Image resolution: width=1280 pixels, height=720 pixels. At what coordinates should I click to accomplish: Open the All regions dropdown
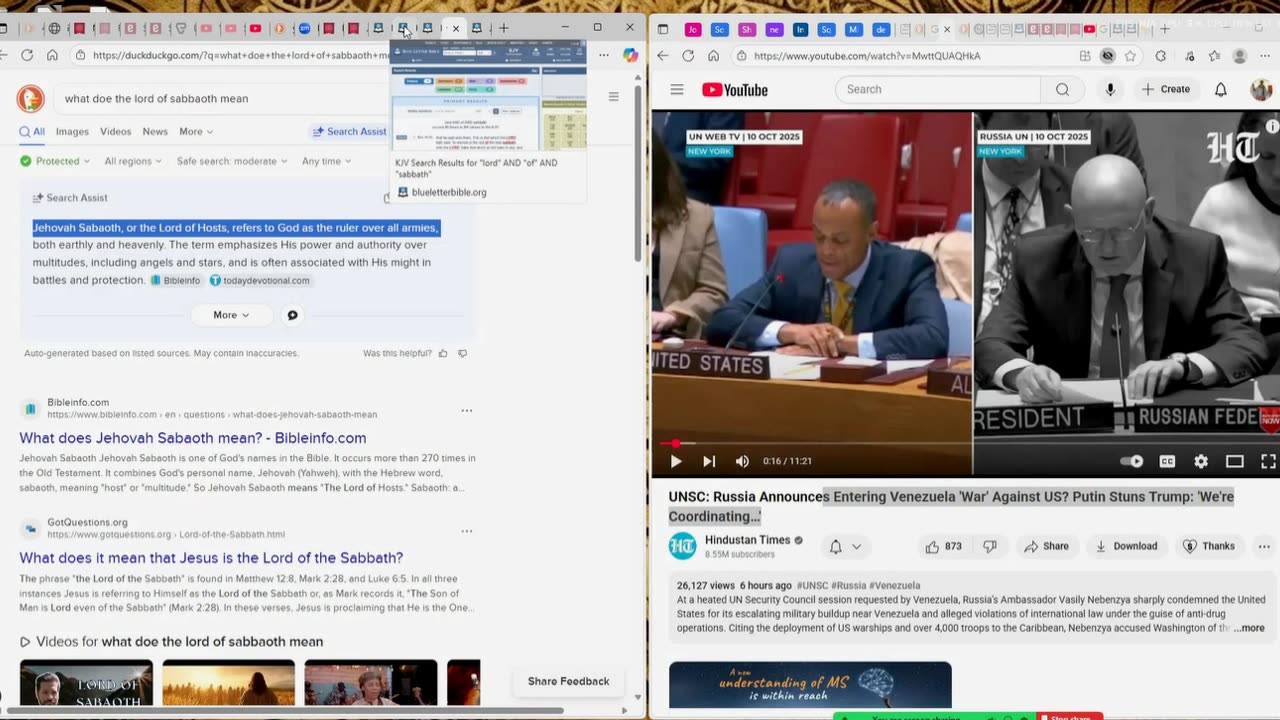[x=133, y=161]
